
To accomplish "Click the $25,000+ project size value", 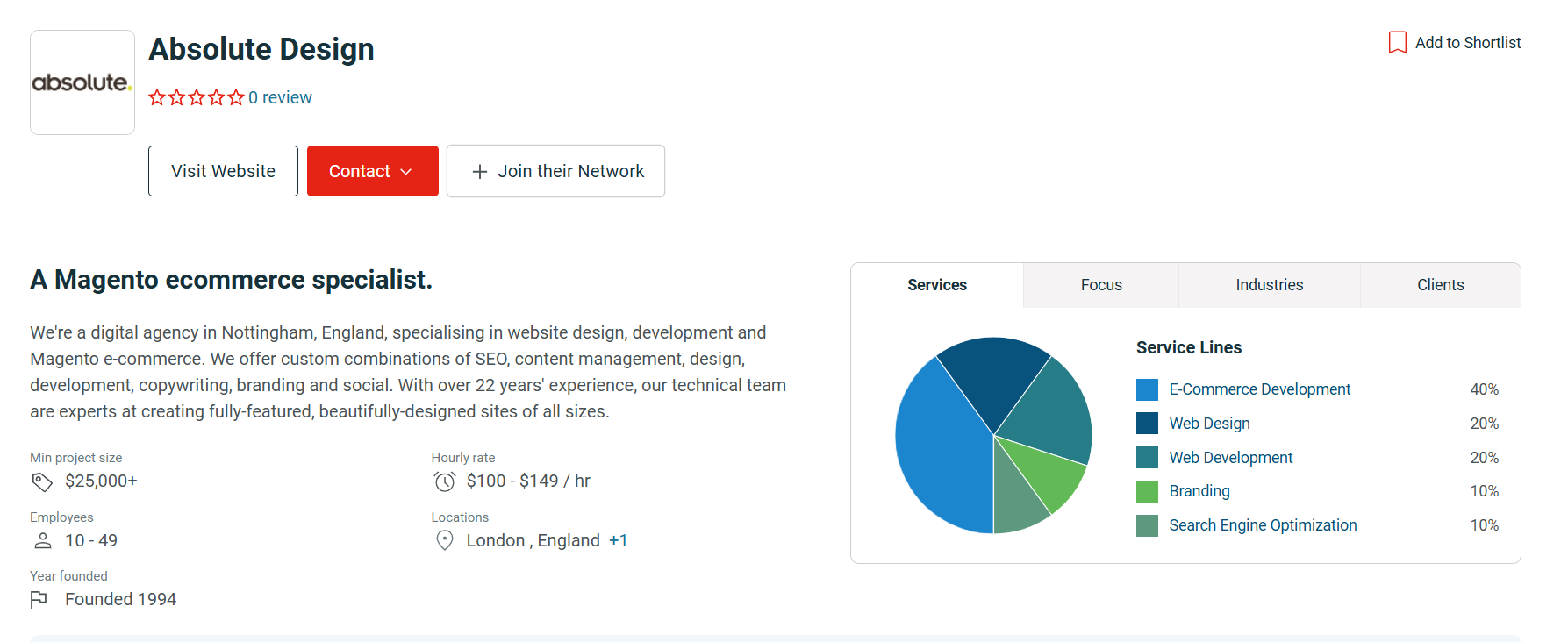I will click(x=102, y=481).
